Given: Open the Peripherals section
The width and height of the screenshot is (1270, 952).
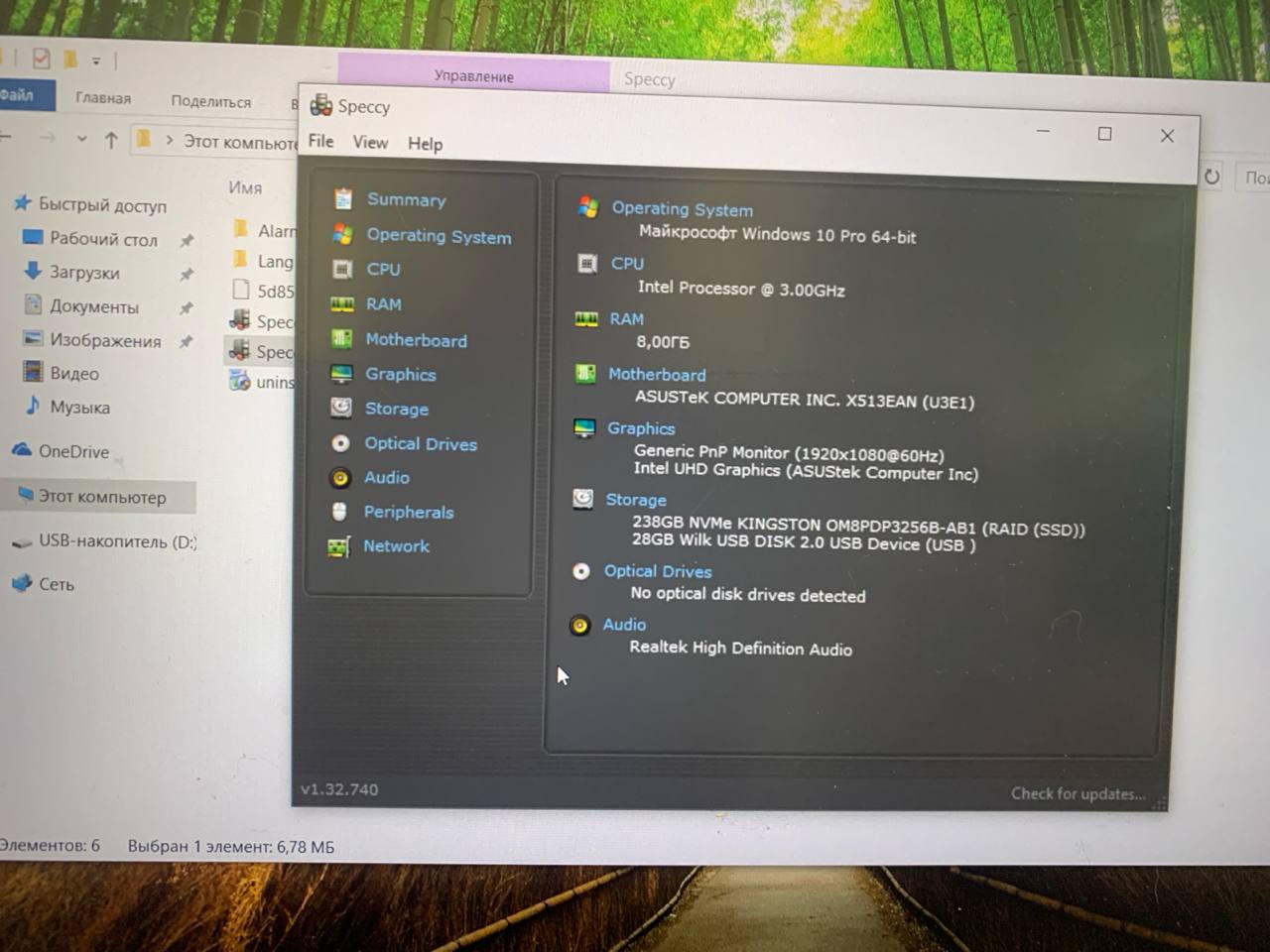Looking at the screenshot, I should tap(408, 512).
